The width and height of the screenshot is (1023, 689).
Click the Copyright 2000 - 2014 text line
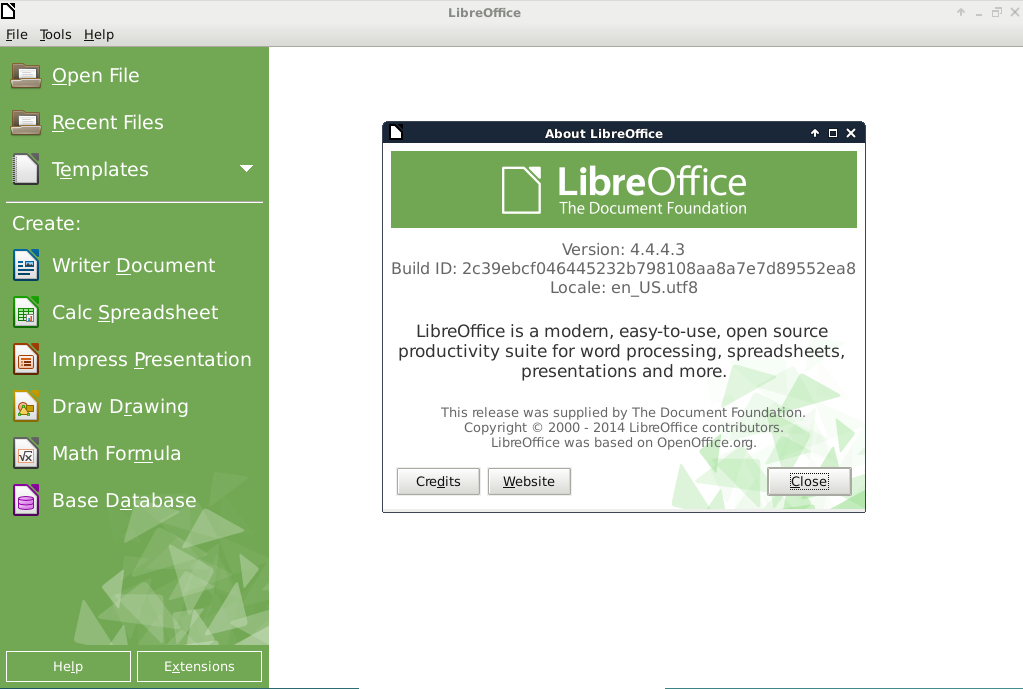(x=623, y=427)
